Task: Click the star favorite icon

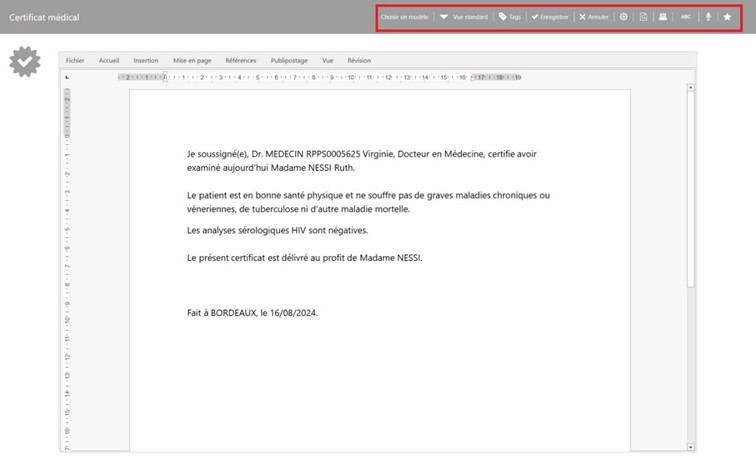Action: click(x=727, y=17)
